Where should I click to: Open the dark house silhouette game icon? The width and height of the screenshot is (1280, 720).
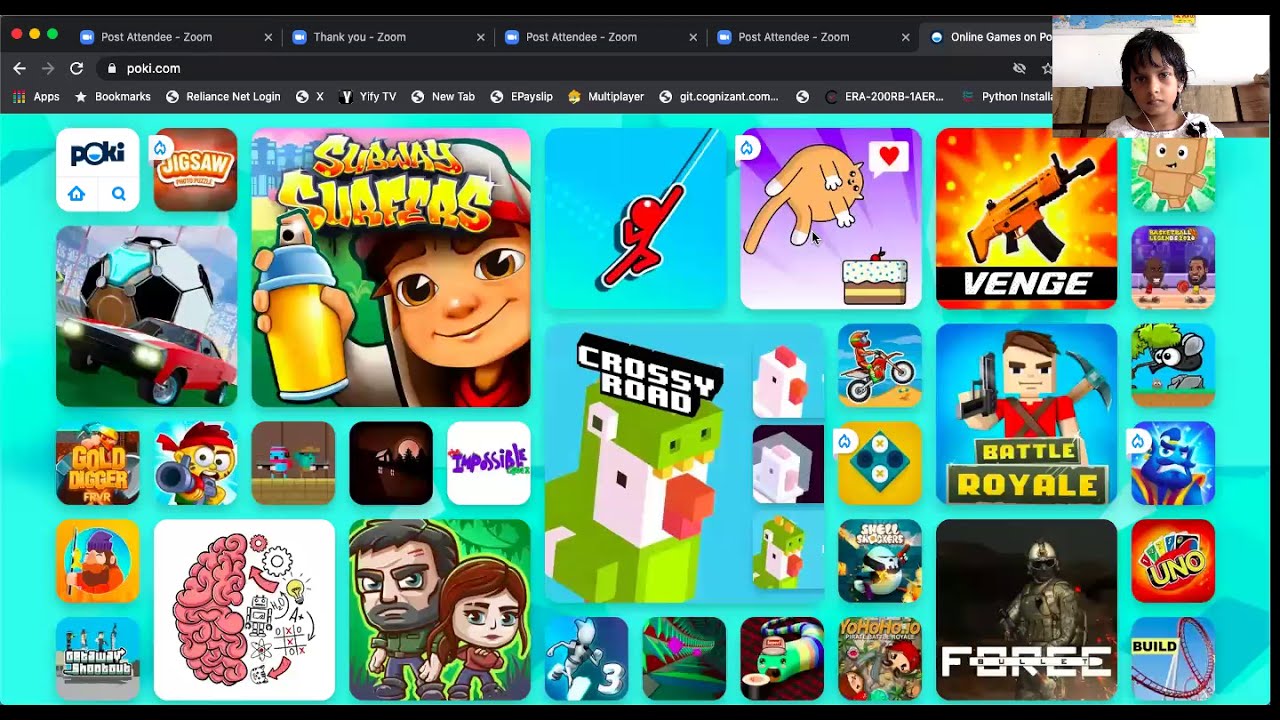[391, 463]
